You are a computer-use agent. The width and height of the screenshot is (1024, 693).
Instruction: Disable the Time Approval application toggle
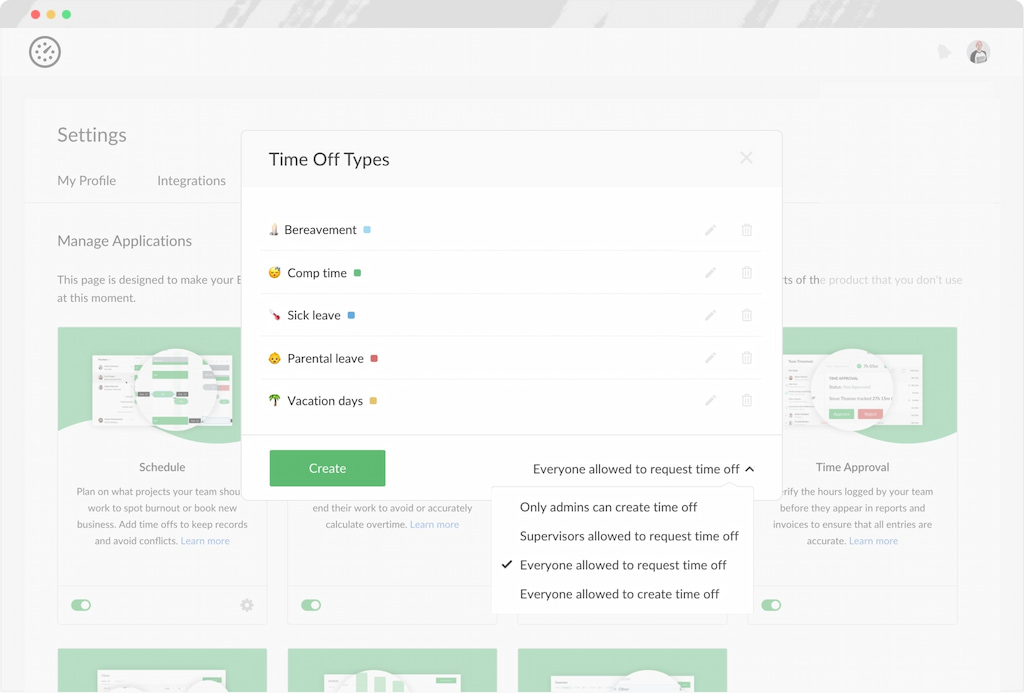pyautogui.click(x=770, y=605)
